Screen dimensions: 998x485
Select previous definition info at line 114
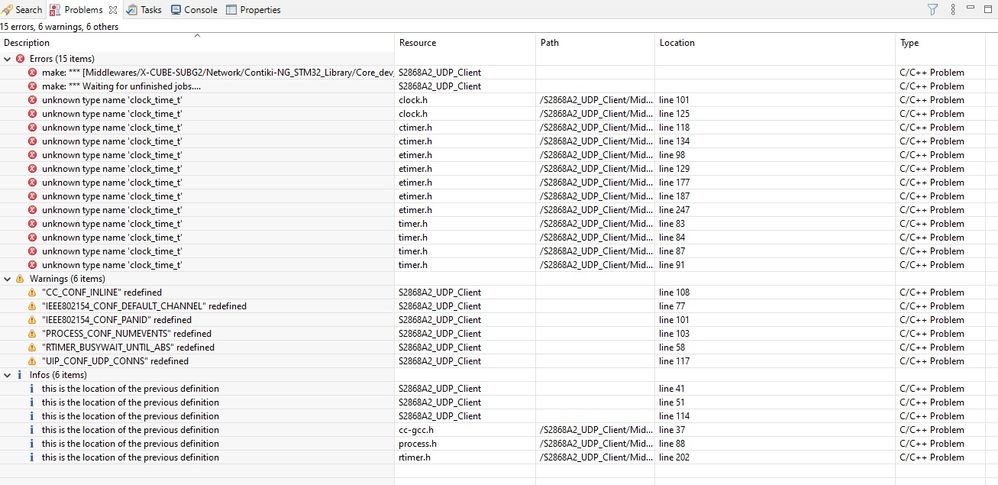pyautogui.click(x=130, y=416)
